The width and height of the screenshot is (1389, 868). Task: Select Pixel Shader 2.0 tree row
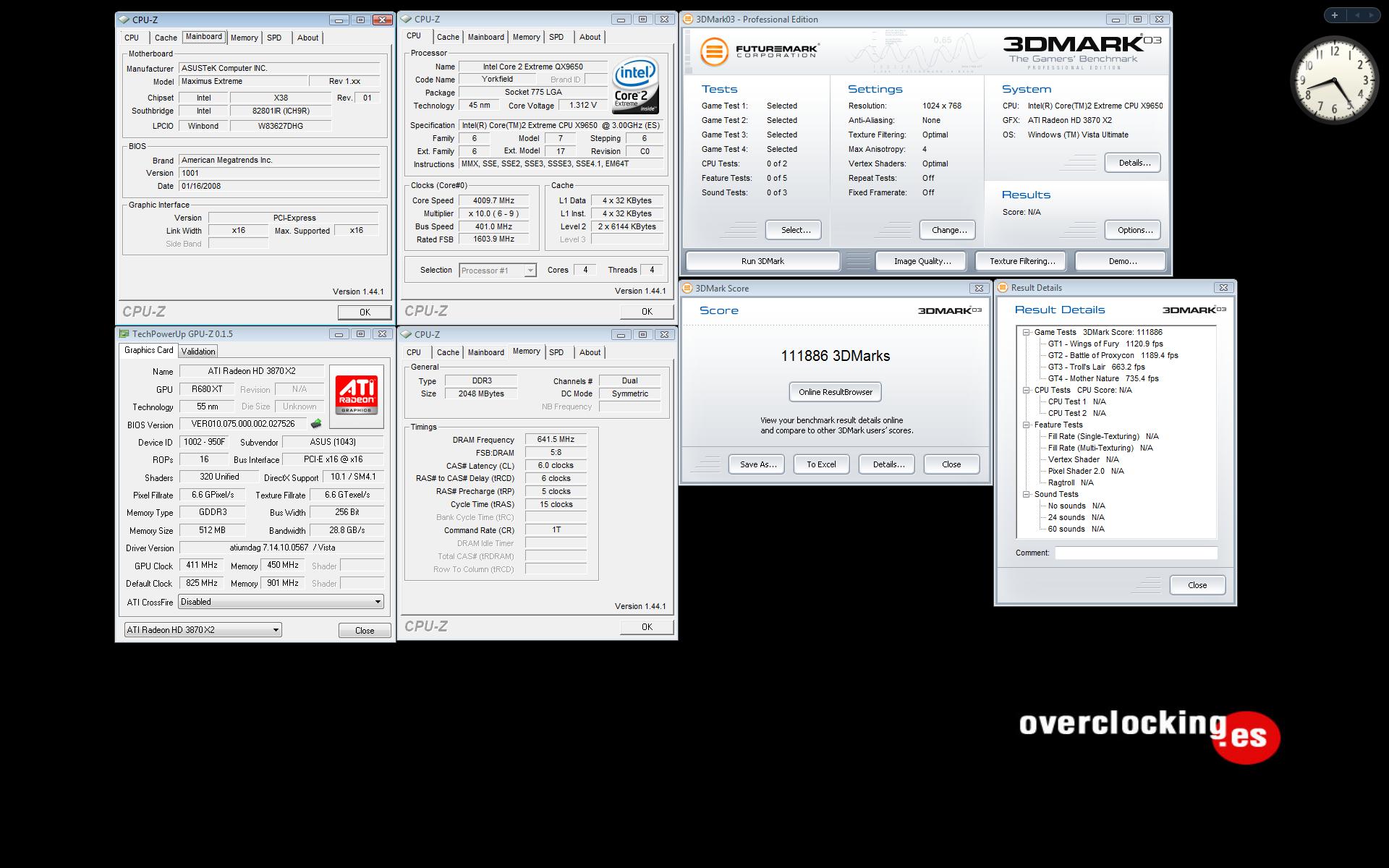(1086, 472)
